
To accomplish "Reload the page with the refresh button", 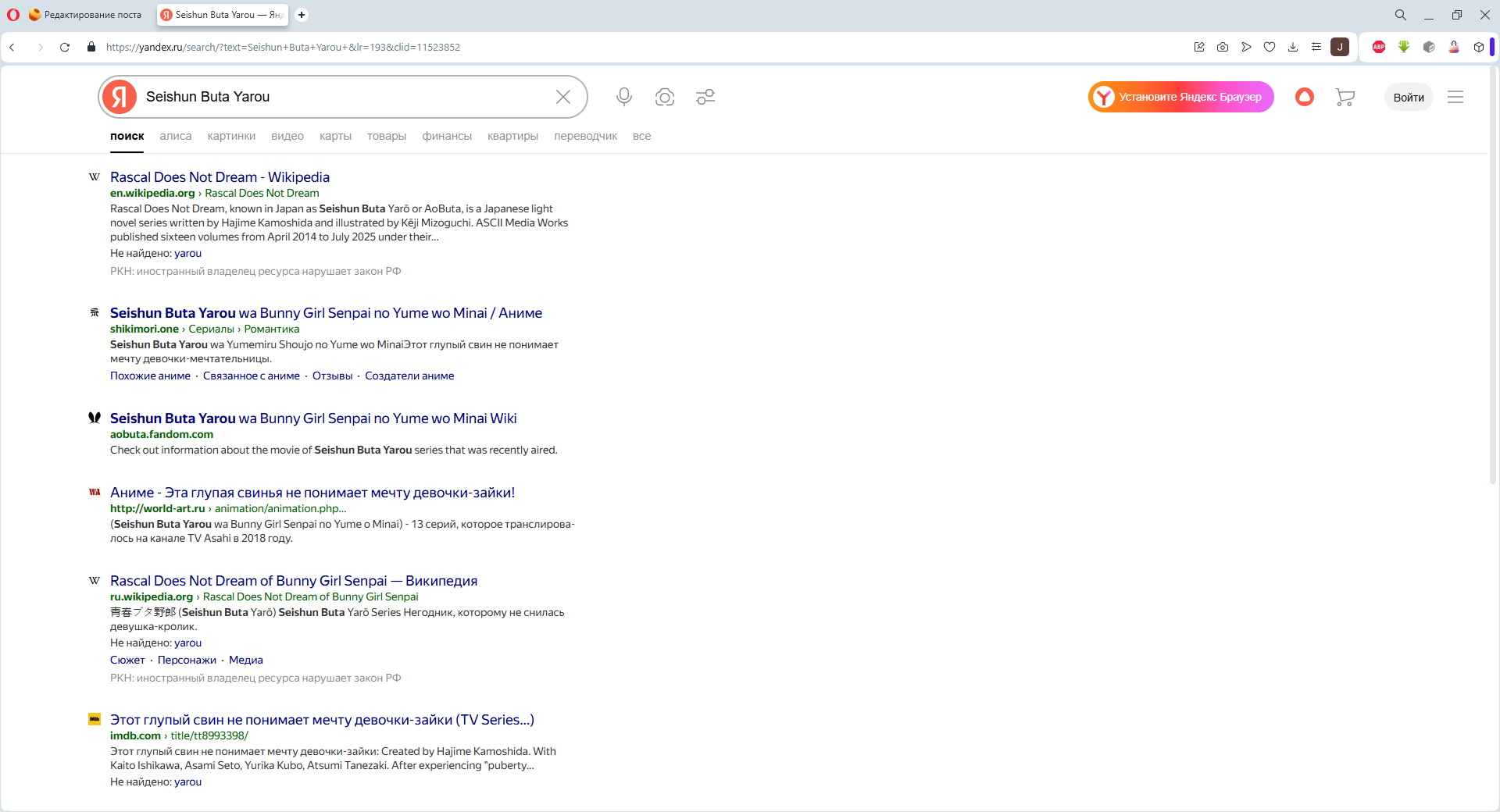I will coord(65,47).
